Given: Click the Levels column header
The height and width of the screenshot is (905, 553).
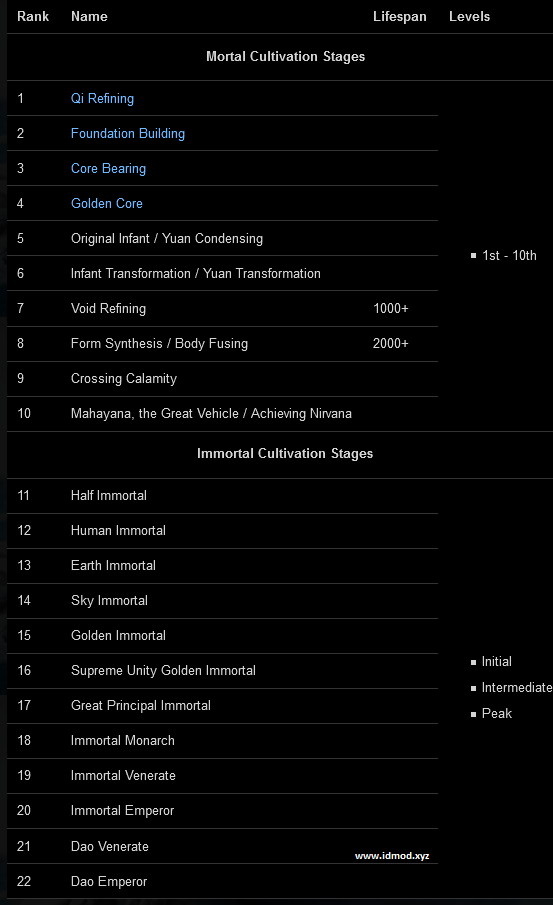Looking at the screenshot, I should [x=469, y=16].
